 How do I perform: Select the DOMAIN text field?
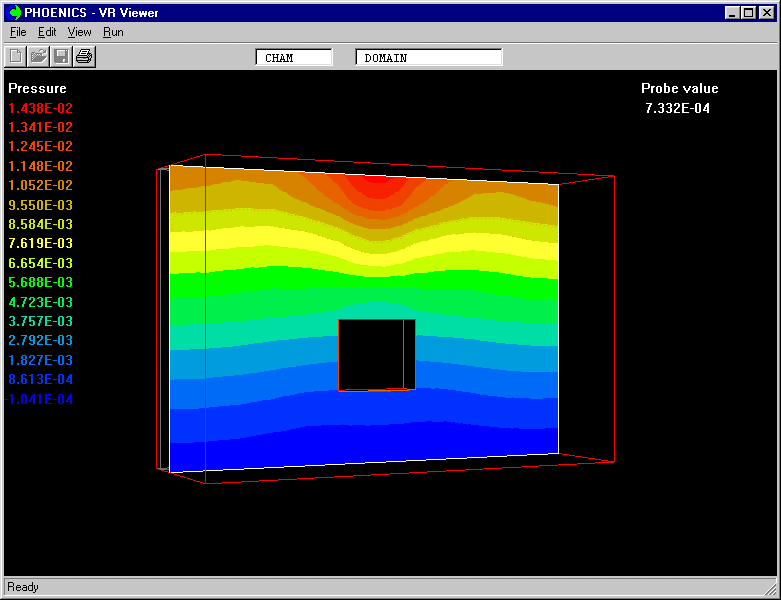tap(428, 58)
